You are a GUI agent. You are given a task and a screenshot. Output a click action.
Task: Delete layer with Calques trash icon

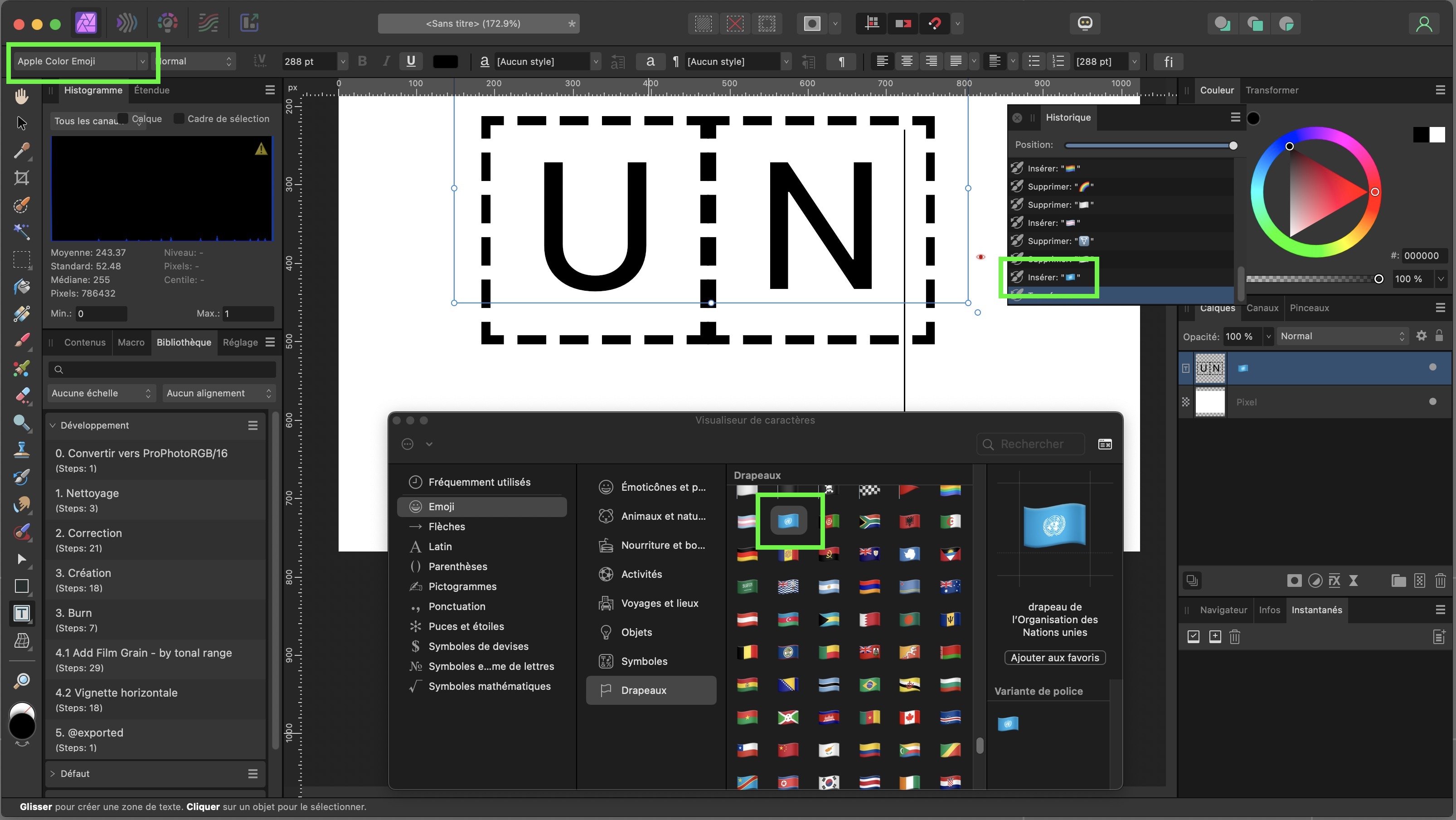click(x=1440, y=581)
